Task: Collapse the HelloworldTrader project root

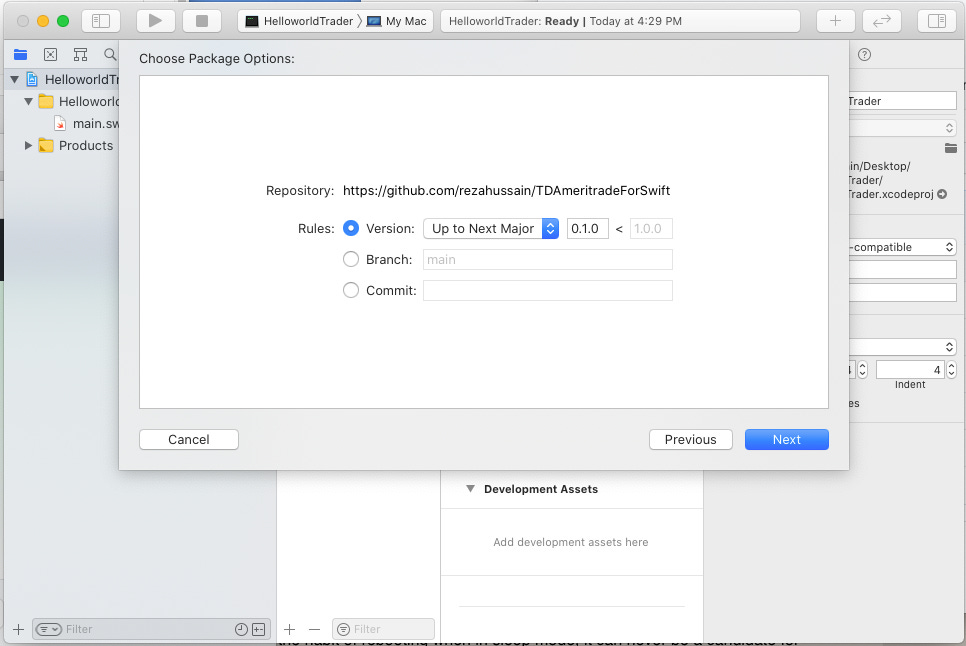Action: coord(14,79)
